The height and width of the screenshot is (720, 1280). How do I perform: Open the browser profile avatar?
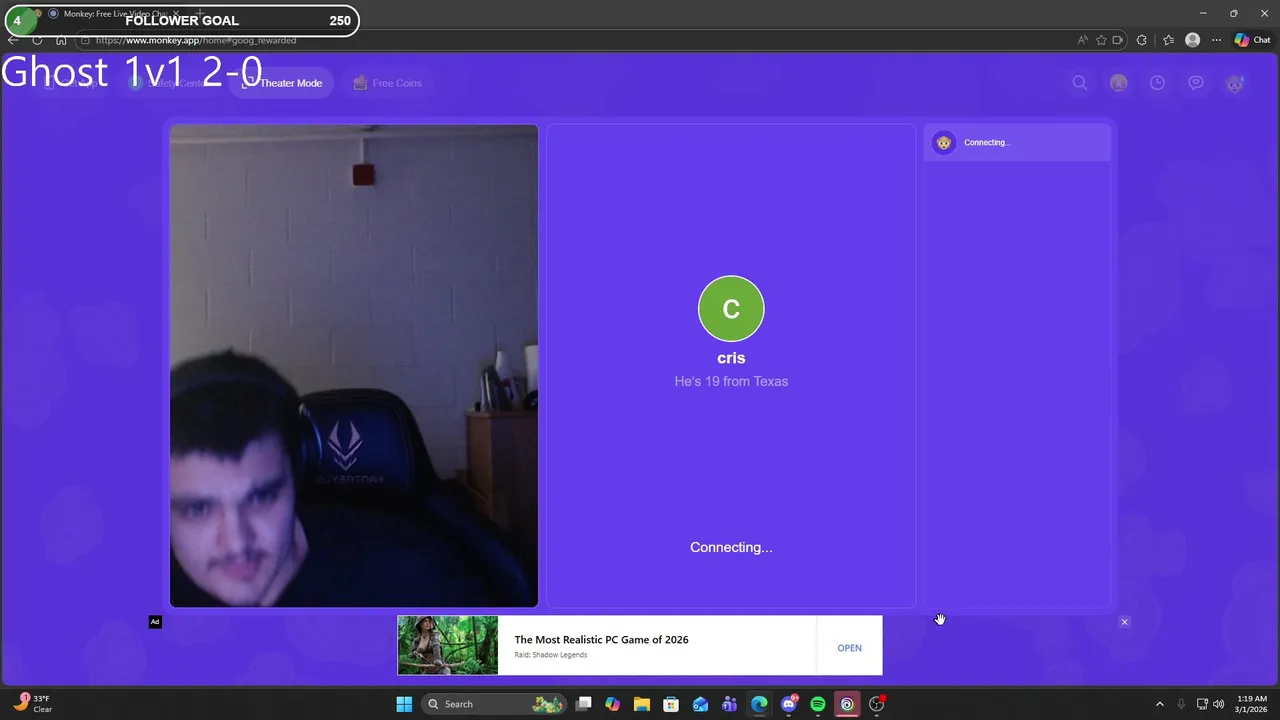click(1192, 40)
